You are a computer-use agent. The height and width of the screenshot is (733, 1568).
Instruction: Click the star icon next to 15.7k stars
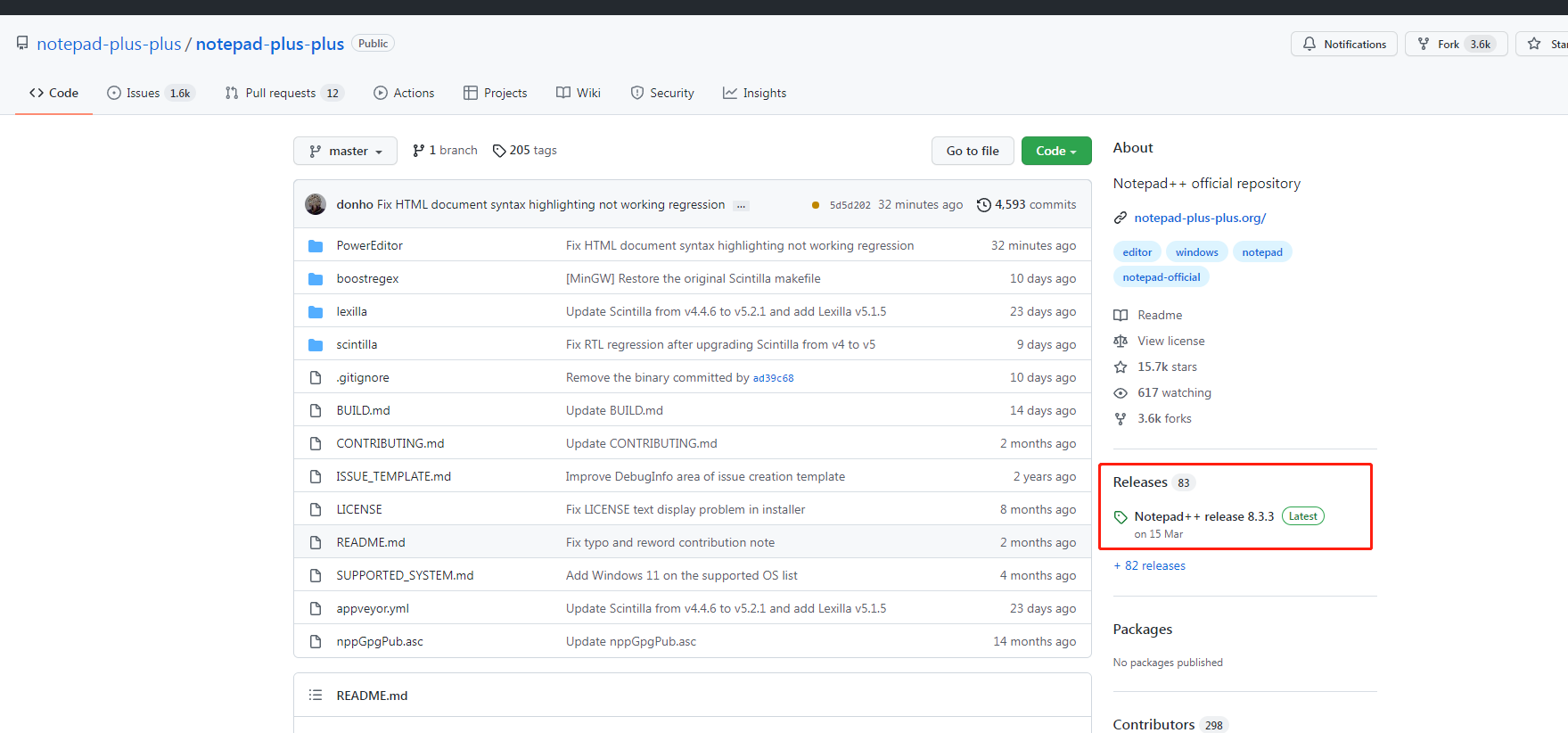pyautogui.click(x=1121, y=366)
